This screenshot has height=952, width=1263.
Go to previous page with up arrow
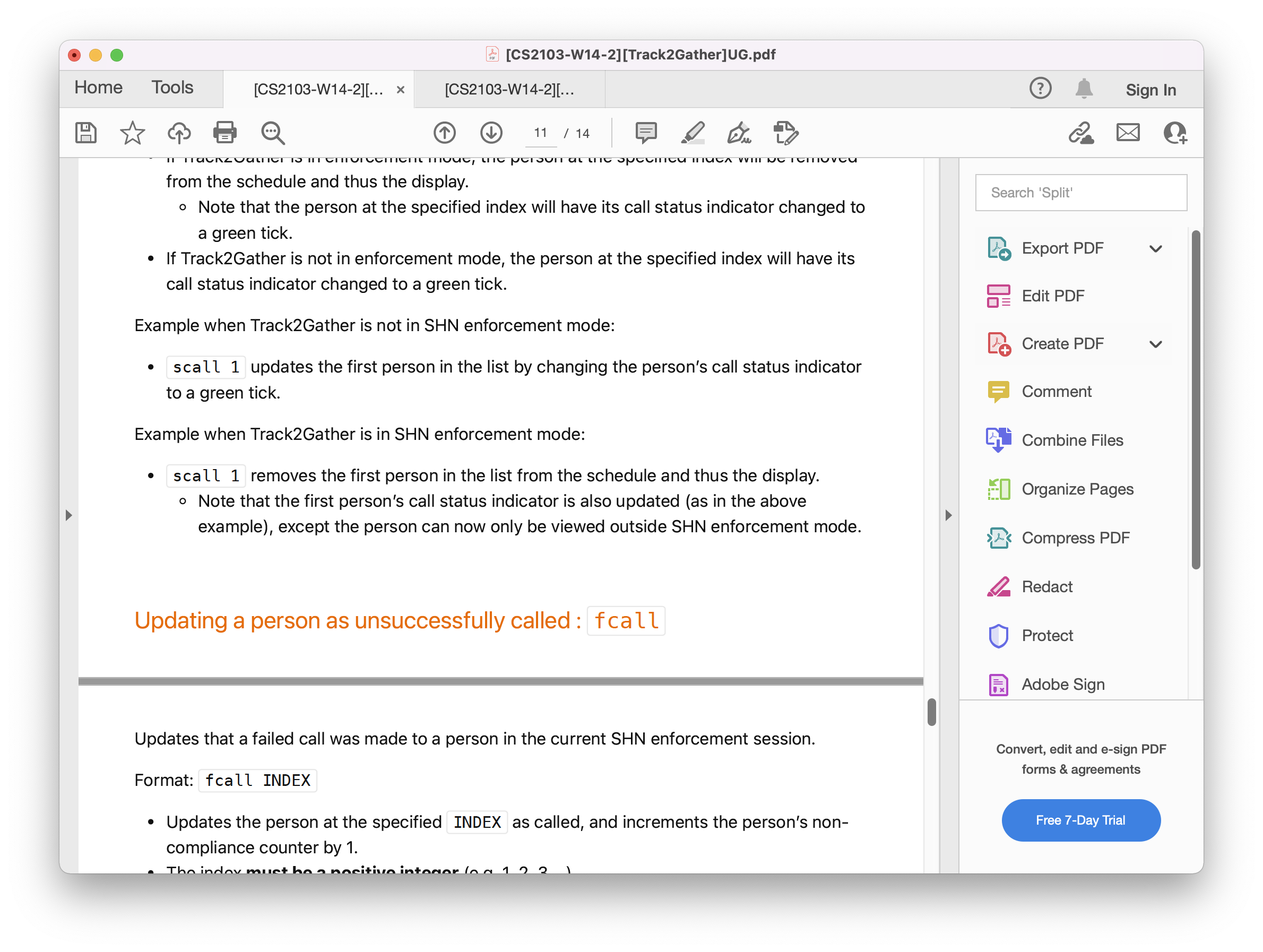click(444, 133)
